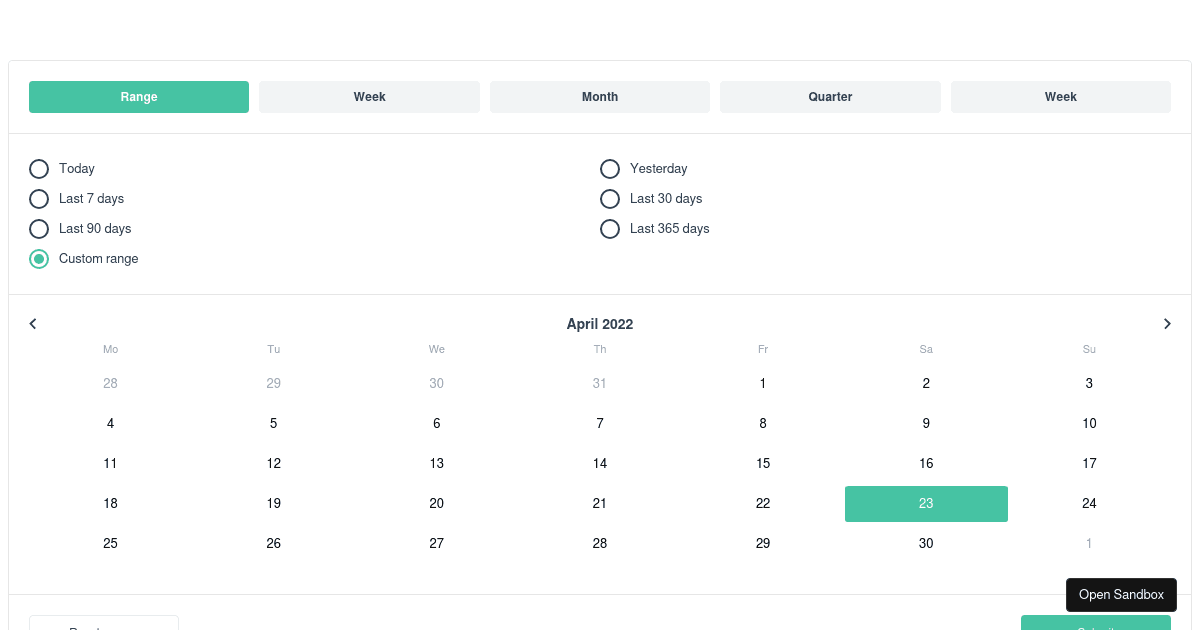
Task: Switch to the Month tab
Action: pyautogui.click(x=600, y=96)
